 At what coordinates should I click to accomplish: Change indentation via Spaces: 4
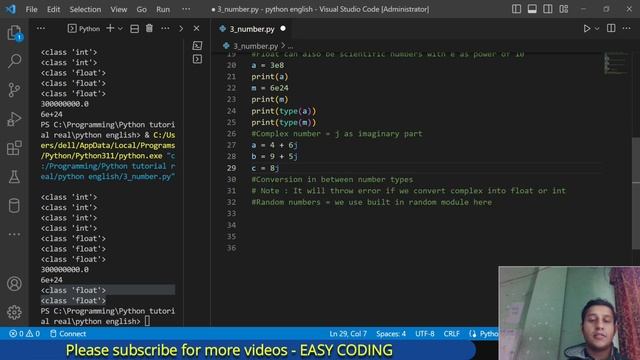coord(391,333)
